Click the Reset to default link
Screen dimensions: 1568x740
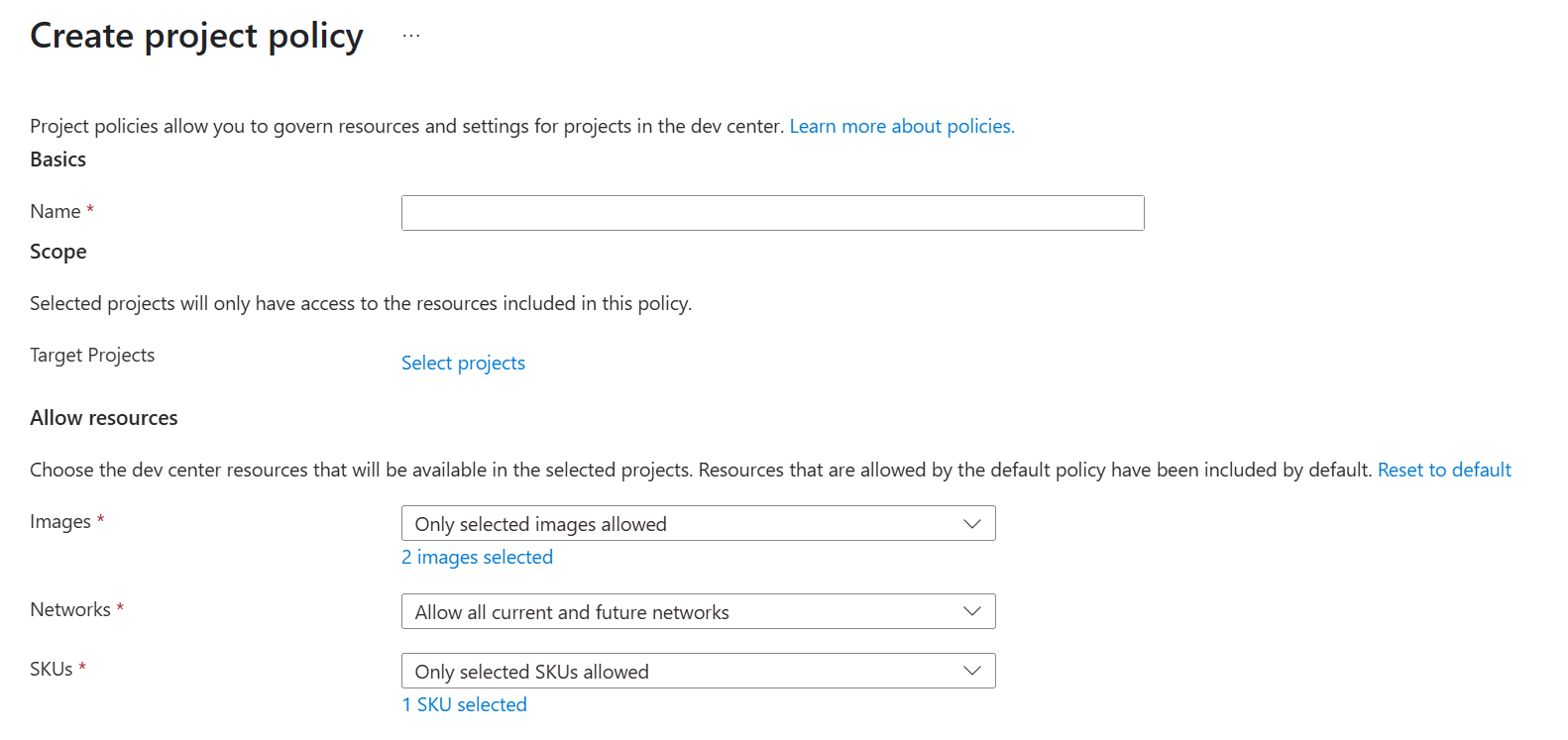[x=1444, y=470]
